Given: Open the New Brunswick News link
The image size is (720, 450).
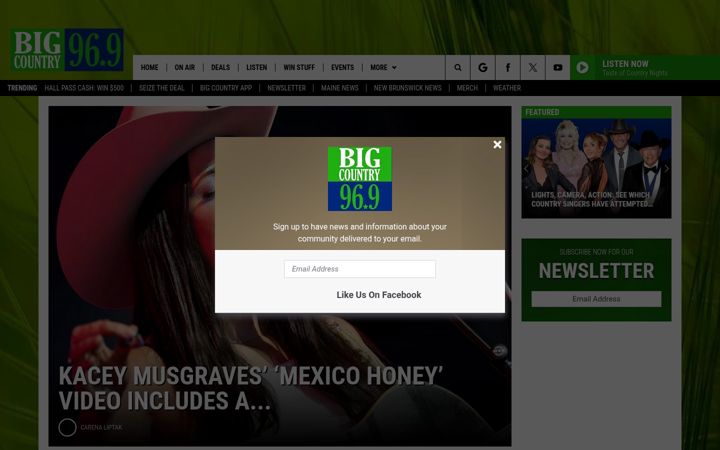Looking at the screenshot, I should point(407,88).
